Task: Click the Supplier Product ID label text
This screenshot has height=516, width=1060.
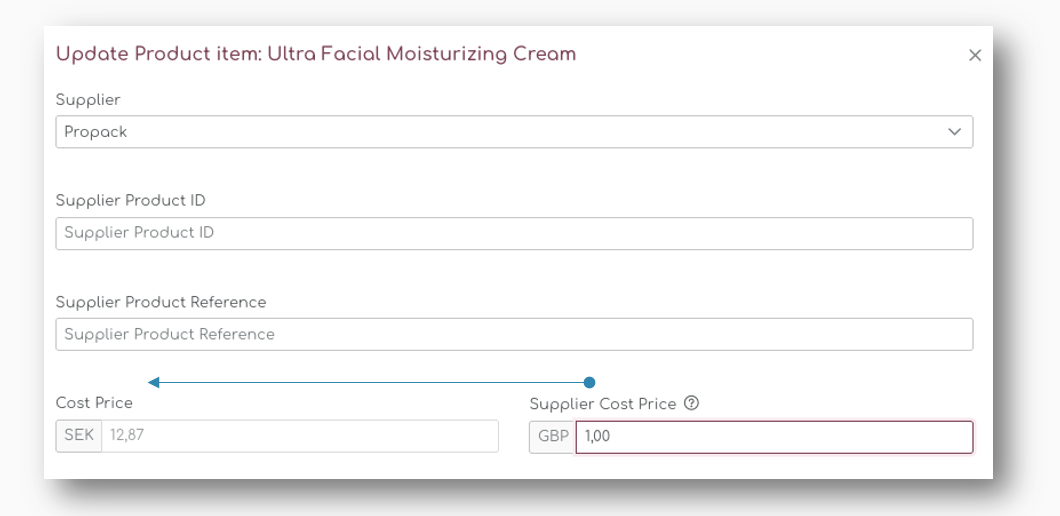Action: (x=130, y=201)
